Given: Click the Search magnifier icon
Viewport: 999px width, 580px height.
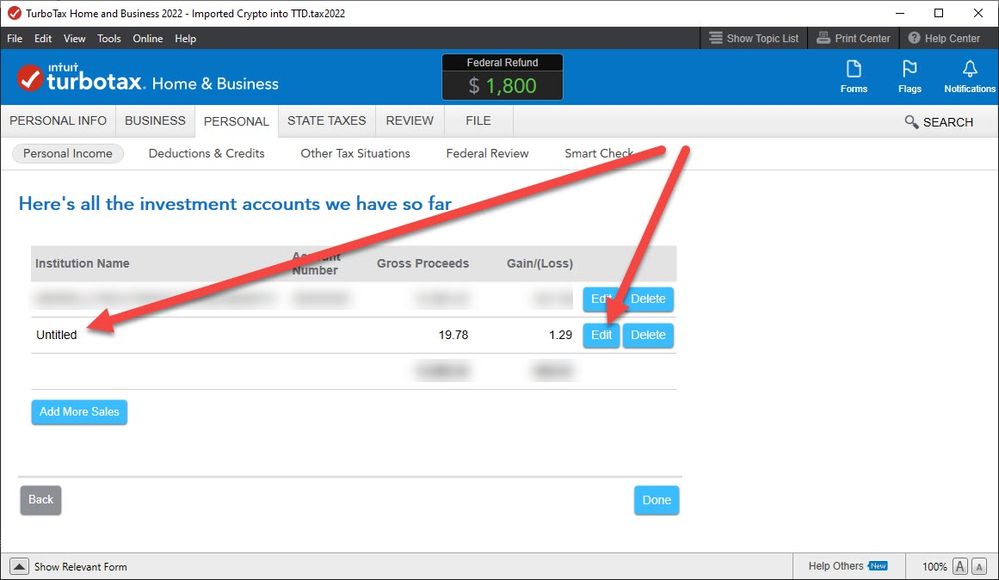Looking at the screenshot, I should pyautogui.click(x=911, y=122).
